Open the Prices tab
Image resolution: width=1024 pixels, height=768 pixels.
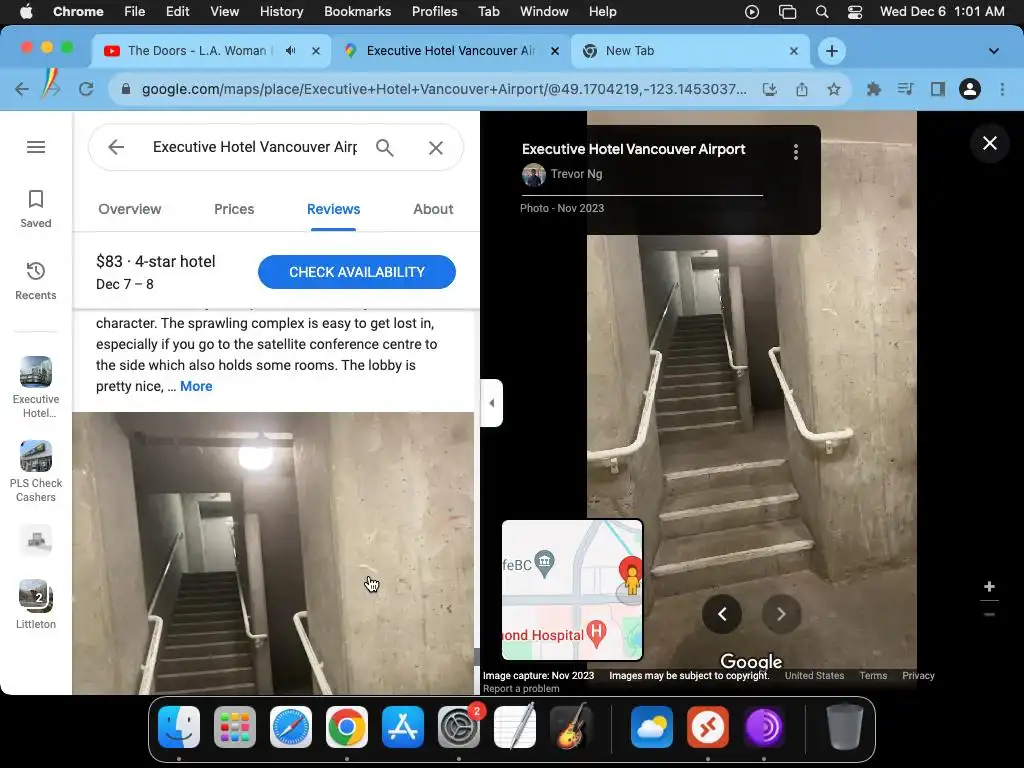234,210
